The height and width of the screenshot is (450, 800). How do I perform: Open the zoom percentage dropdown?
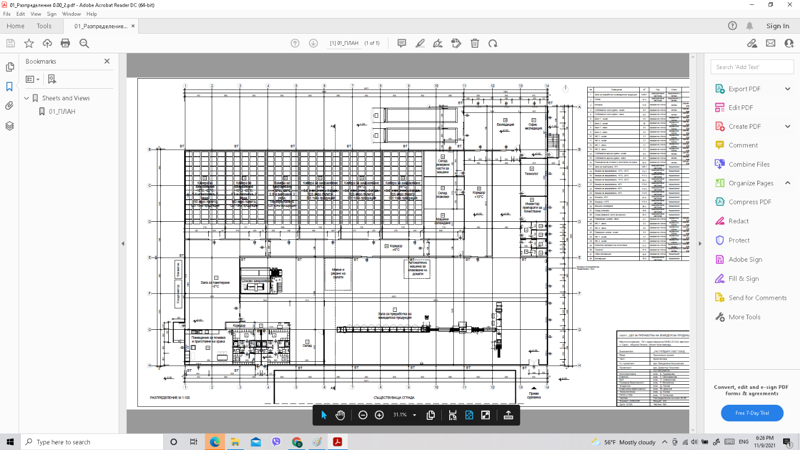[x=414, y=415]
